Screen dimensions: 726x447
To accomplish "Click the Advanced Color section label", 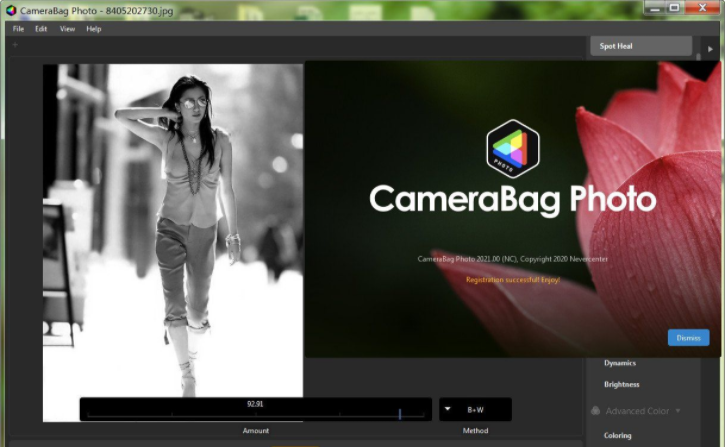I will 637,411.
